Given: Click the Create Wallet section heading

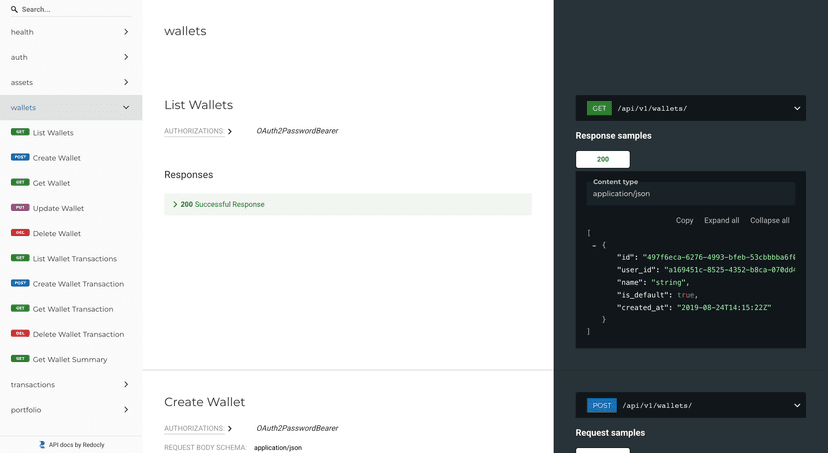Looking at the screenshot, I should pos(204,402).
